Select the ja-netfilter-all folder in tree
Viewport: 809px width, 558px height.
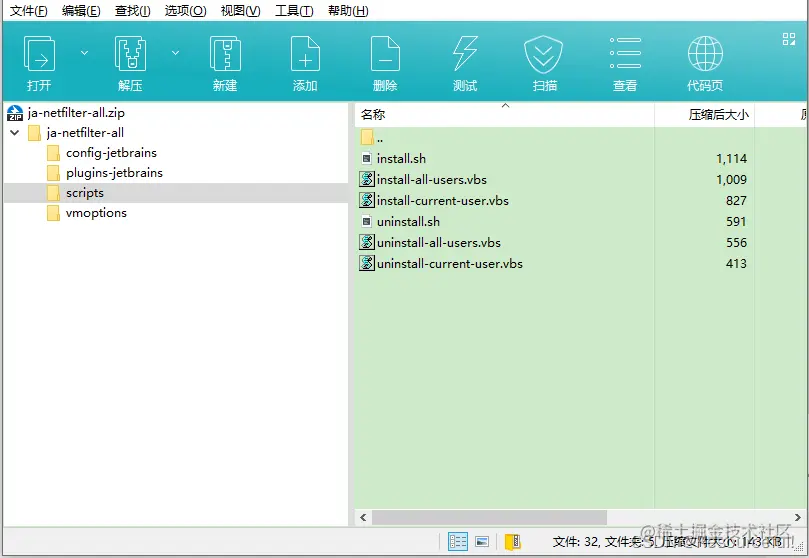85,133
